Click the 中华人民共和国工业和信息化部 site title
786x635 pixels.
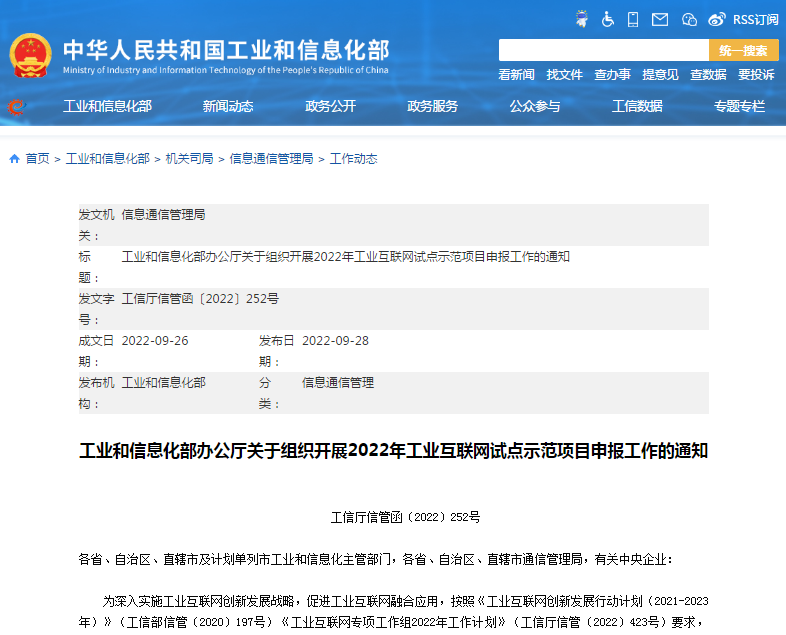tap(226, 50)
